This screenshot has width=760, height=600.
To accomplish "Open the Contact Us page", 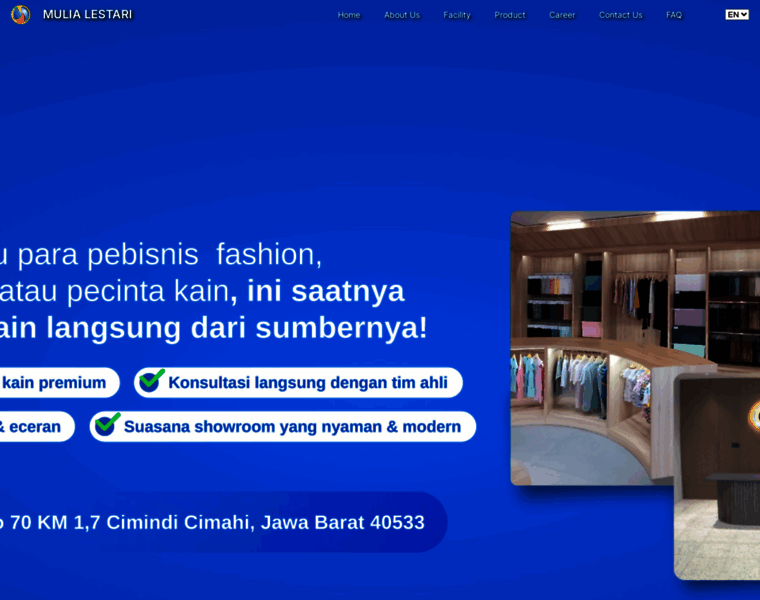I will tap(620, 15).
